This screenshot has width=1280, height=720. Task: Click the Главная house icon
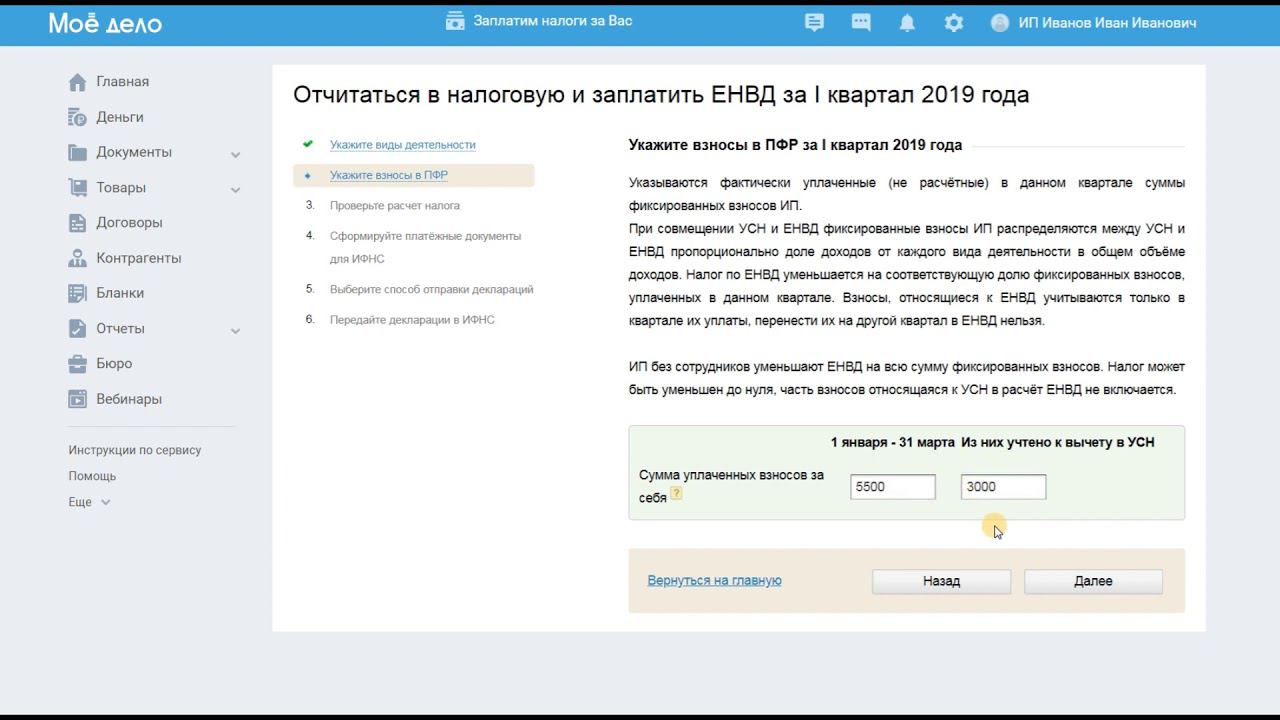pyautogui.click(x=77, y=82)
